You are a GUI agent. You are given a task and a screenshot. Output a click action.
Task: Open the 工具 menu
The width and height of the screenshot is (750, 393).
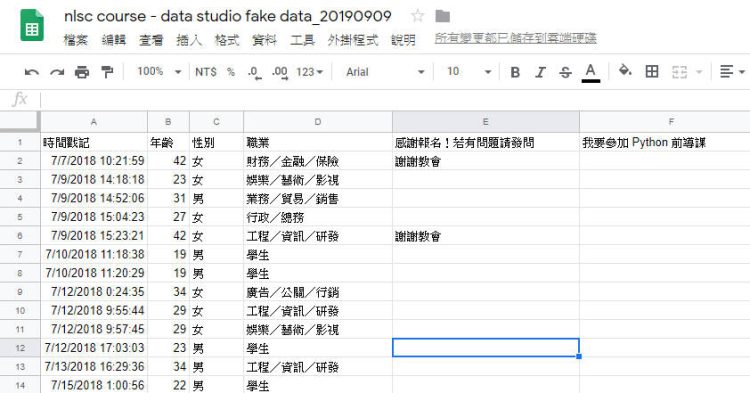coord(302,40)
